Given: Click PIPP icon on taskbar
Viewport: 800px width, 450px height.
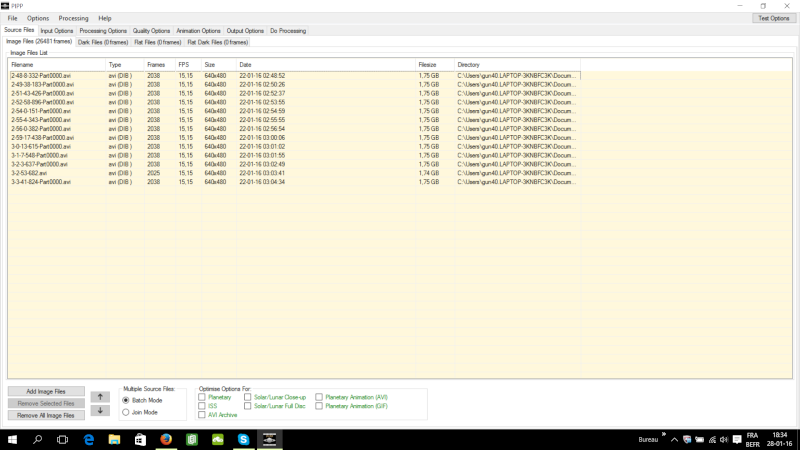Looking at the screenshot, I should coord(269,439).
